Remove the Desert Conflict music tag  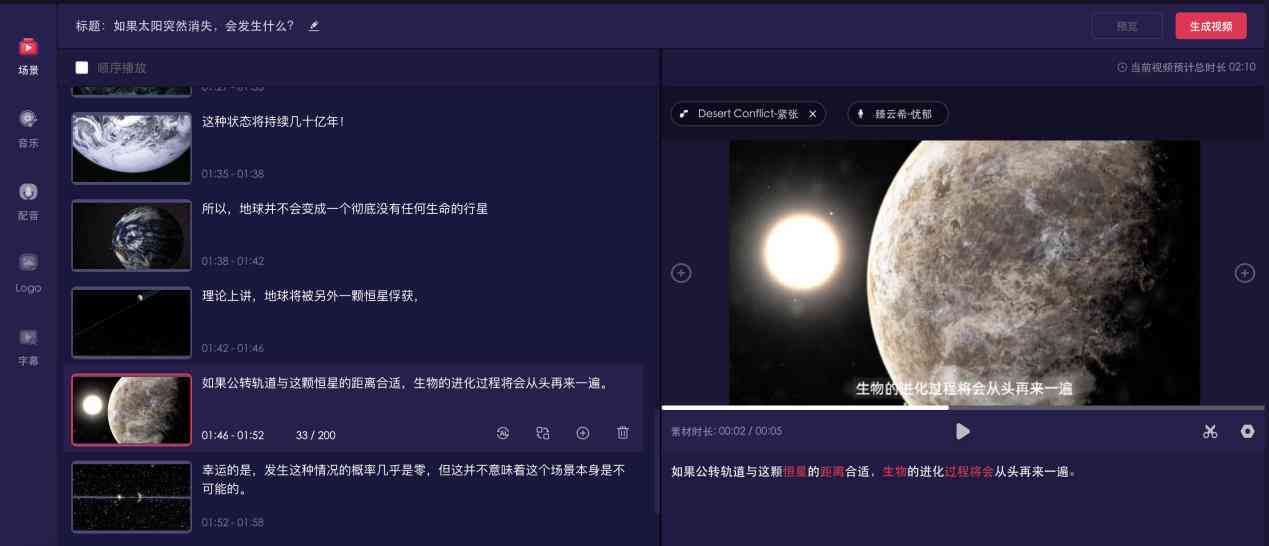click(x=813, y=114)
